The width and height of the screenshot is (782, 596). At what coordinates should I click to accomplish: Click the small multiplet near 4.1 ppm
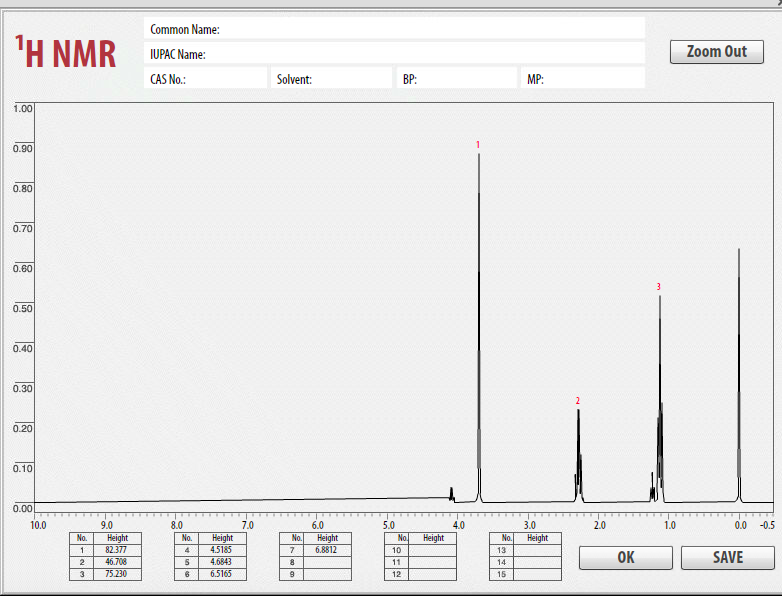pyautogui.click(x=452, y=494)
